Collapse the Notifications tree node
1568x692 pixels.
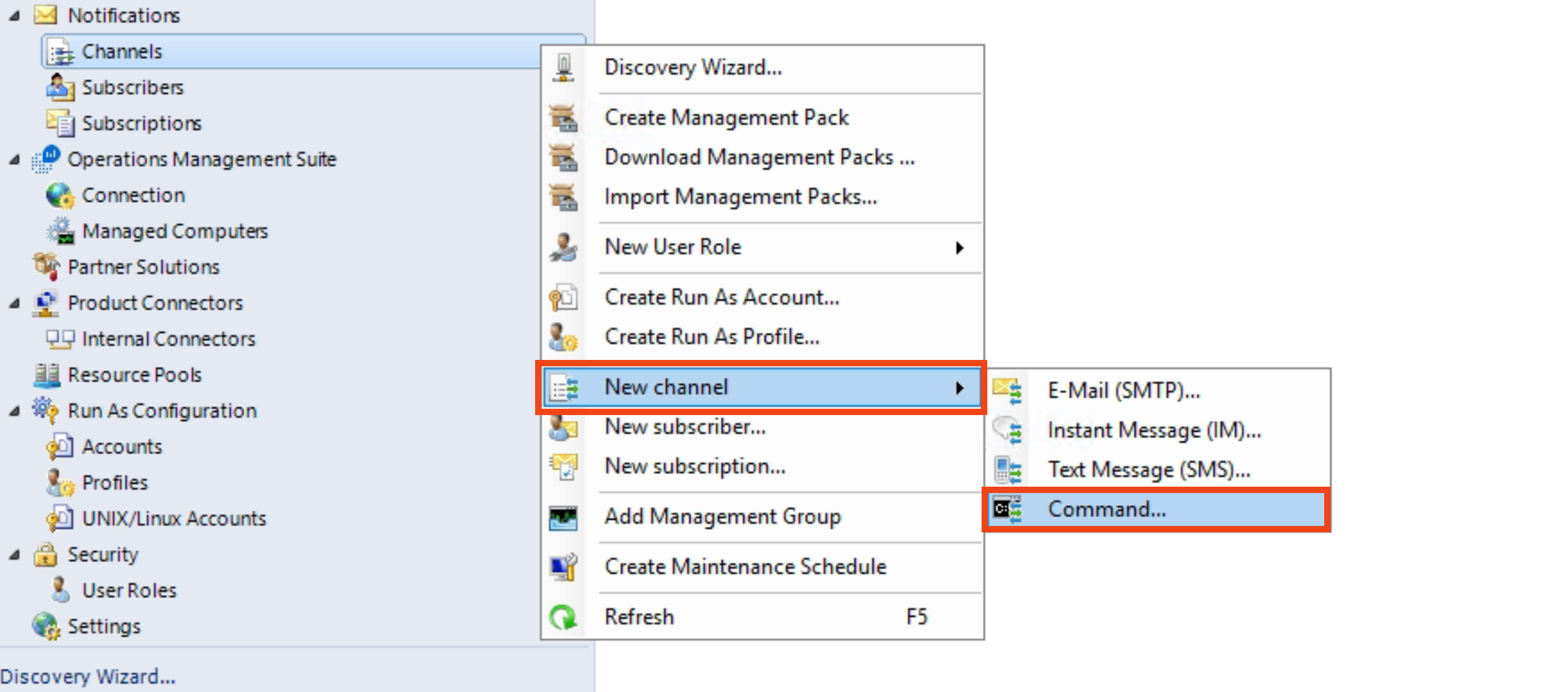(x=15, y=16)
